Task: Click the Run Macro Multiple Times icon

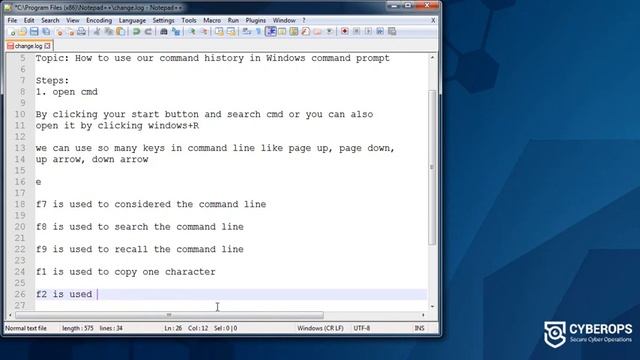Action: (x=380, y=31)
